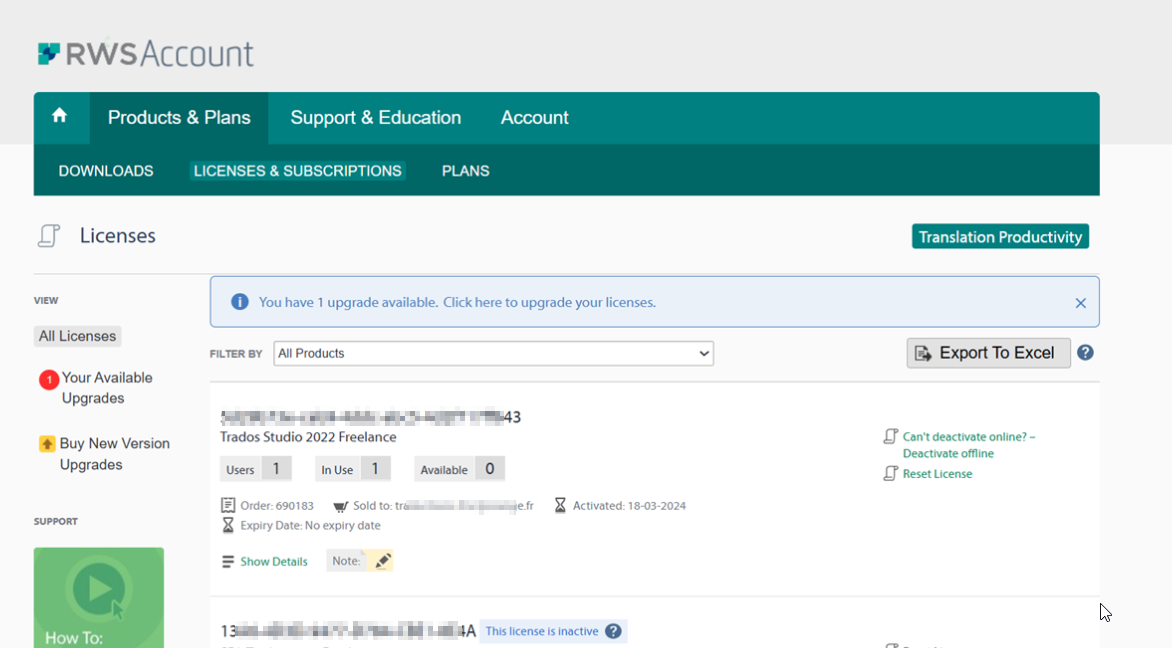The width and height of the screenshot is (1172, 648).
Task: Click Reset License link
Action: point(937,474)
